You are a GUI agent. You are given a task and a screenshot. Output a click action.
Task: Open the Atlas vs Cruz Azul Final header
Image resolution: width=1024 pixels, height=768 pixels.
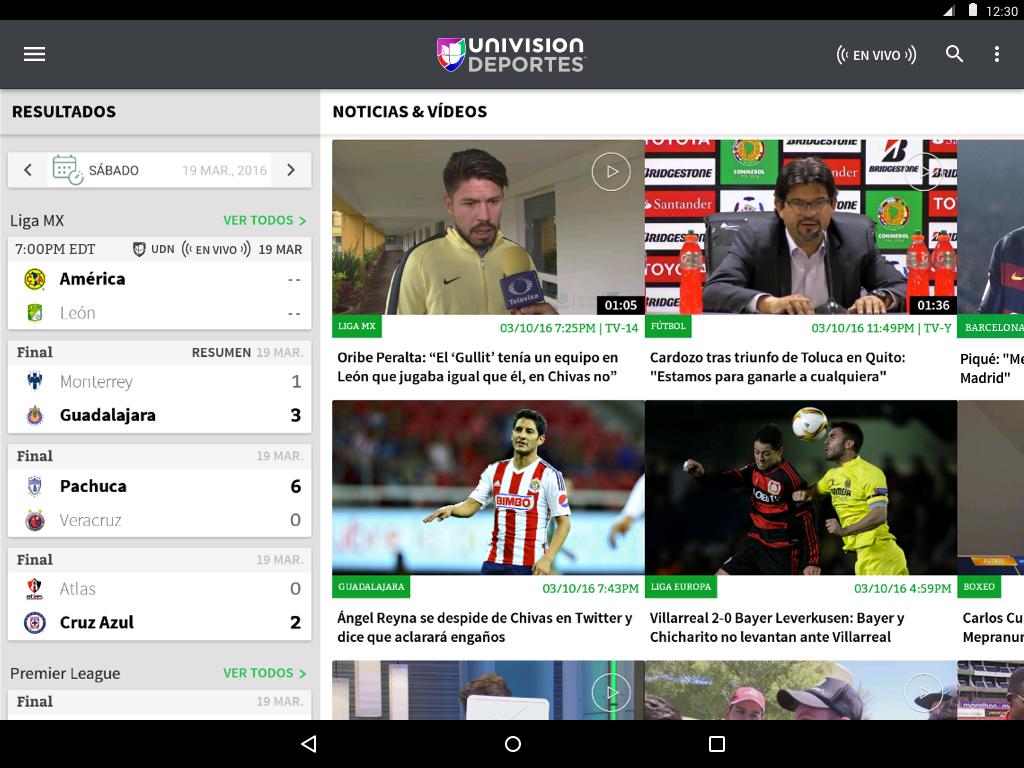pyautogui.click(x=159, y=560)
